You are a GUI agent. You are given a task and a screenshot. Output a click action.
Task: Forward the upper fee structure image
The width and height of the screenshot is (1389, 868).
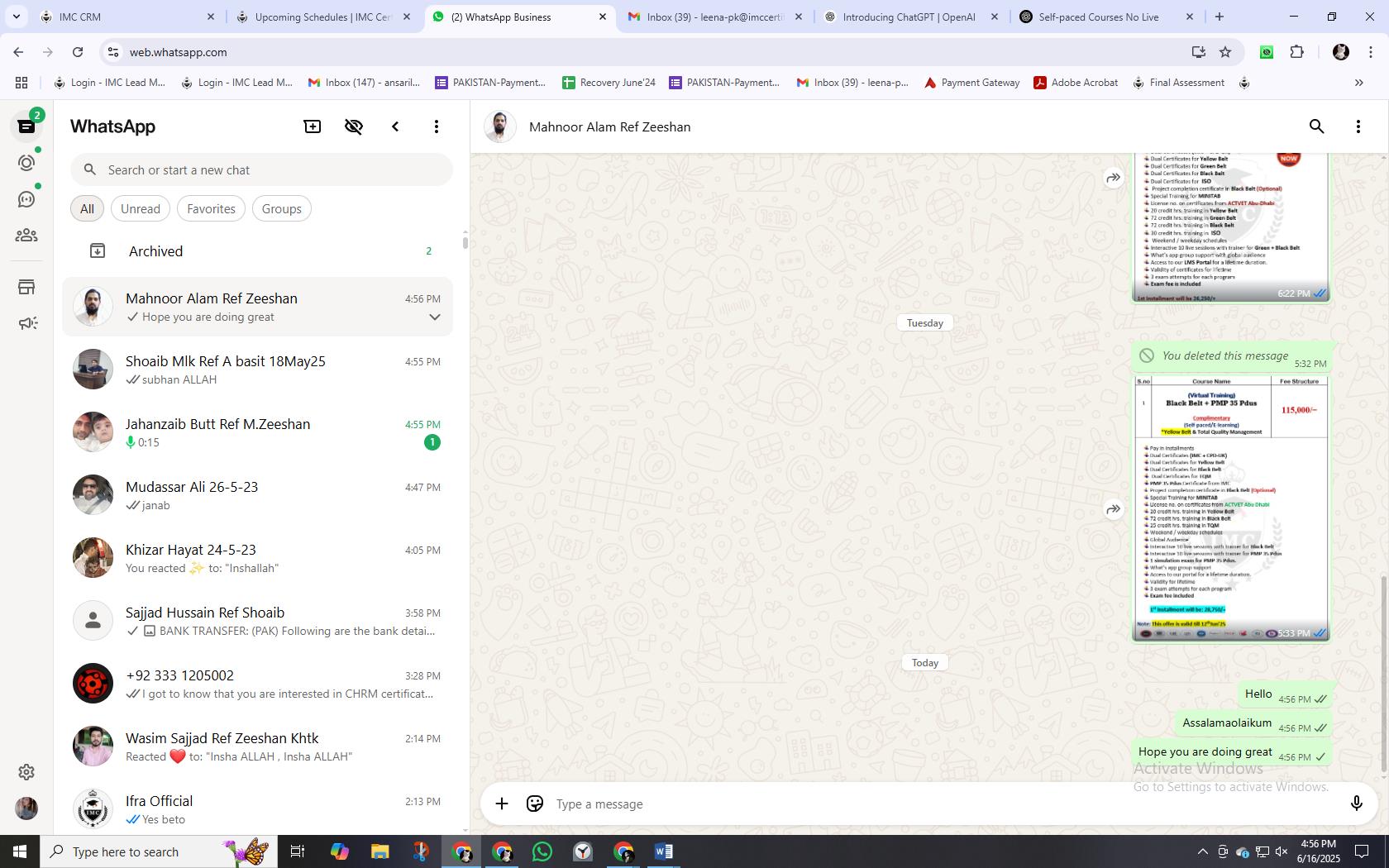click(1114, 178)
